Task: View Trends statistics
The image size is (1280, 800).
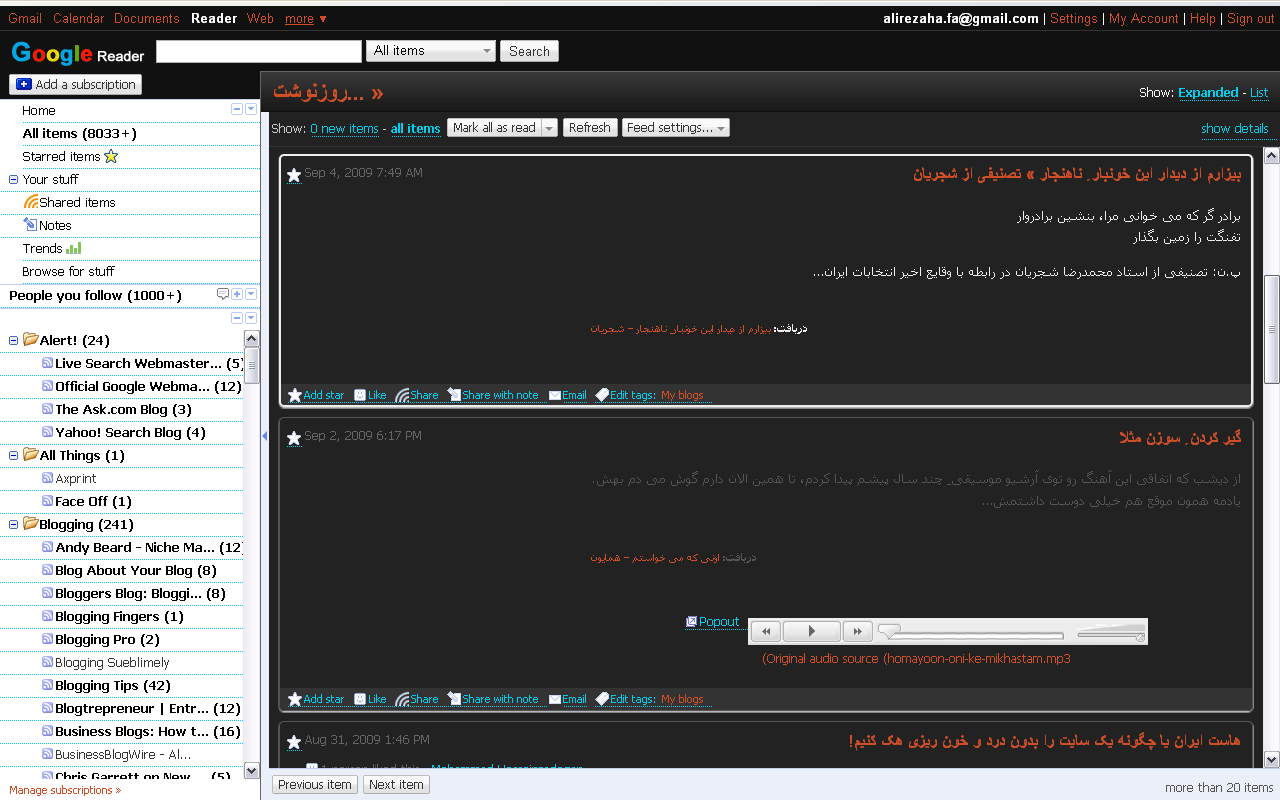Action: 52,248
